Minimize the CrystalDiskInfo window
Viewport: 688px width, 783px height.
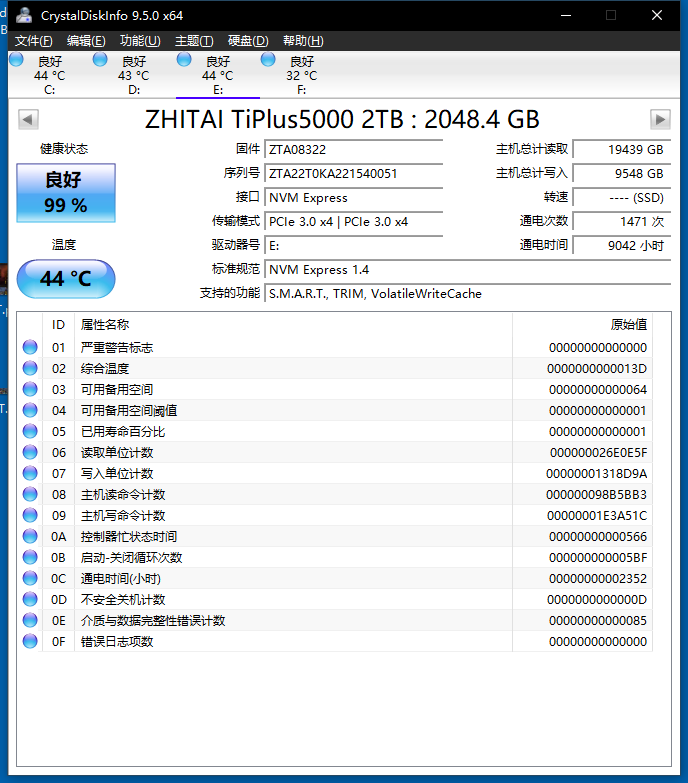(566, 15)
